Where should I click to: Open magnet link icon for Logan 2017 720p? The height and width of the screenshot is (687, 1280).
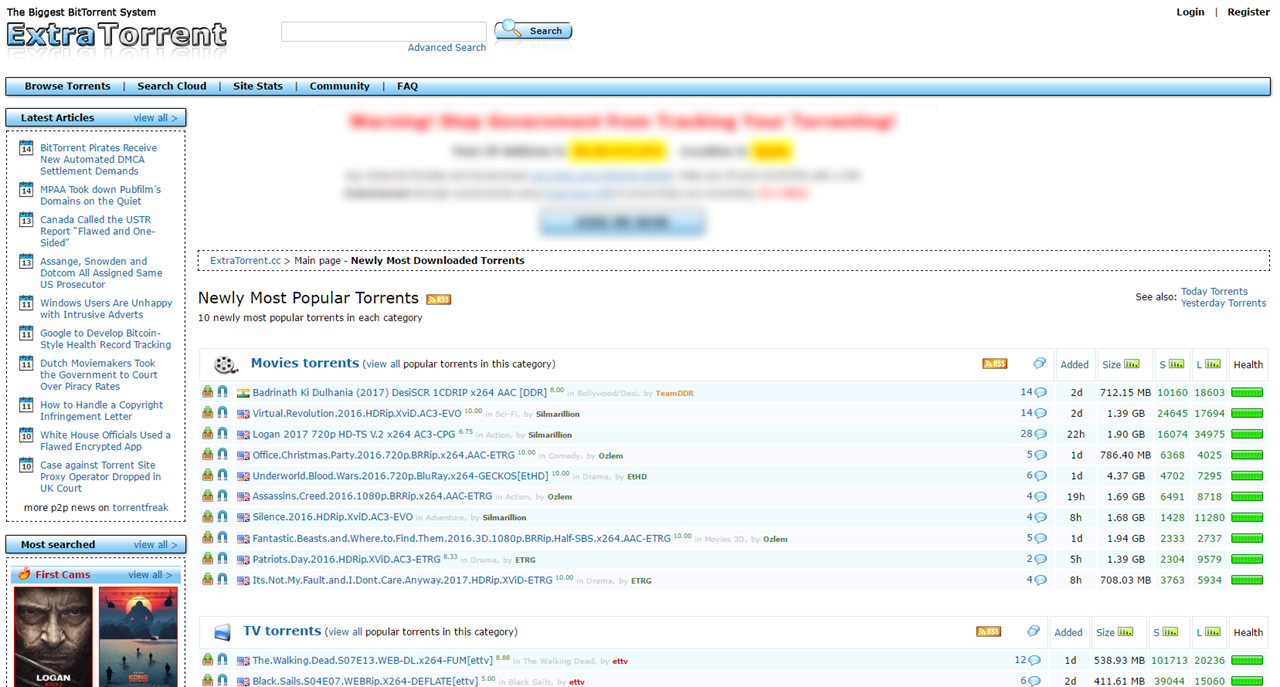click(x=222, y=434)
